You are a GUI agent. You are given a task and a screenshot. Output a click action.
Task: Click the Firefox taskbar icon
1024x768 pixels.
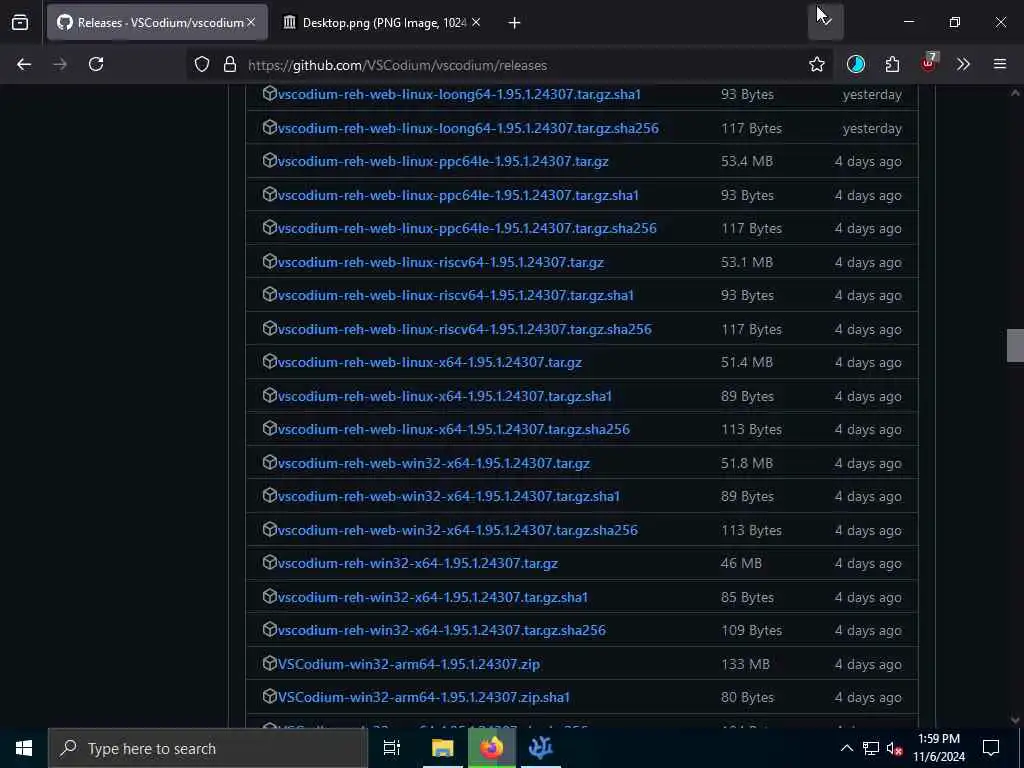tap(492, 748)
